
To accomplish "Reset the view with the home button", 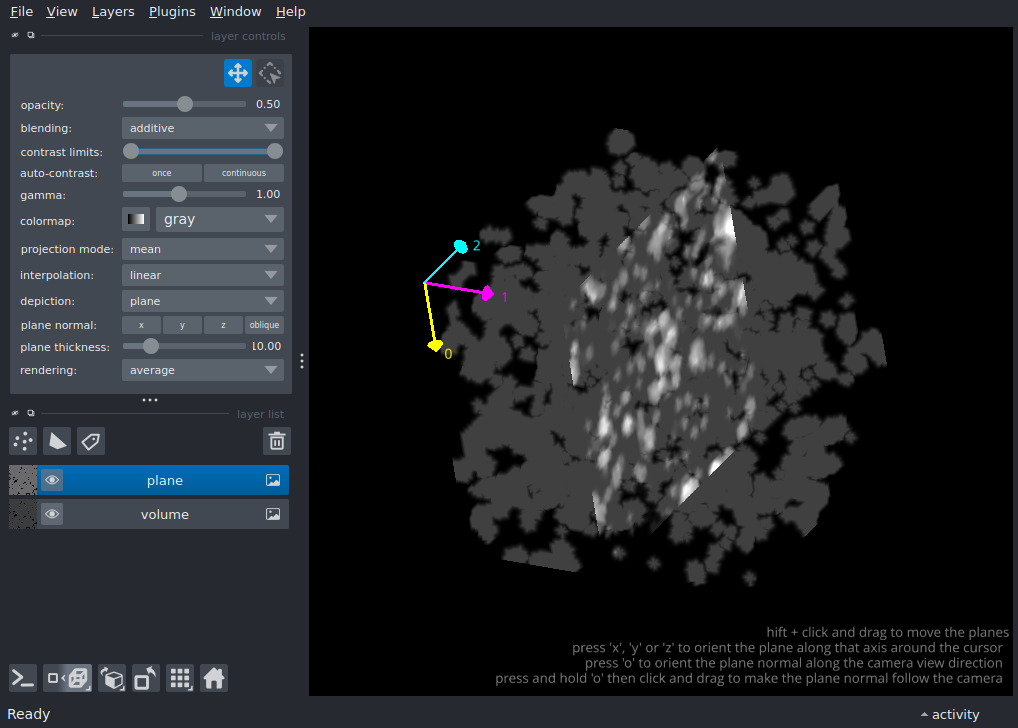I will pos(214,678).
